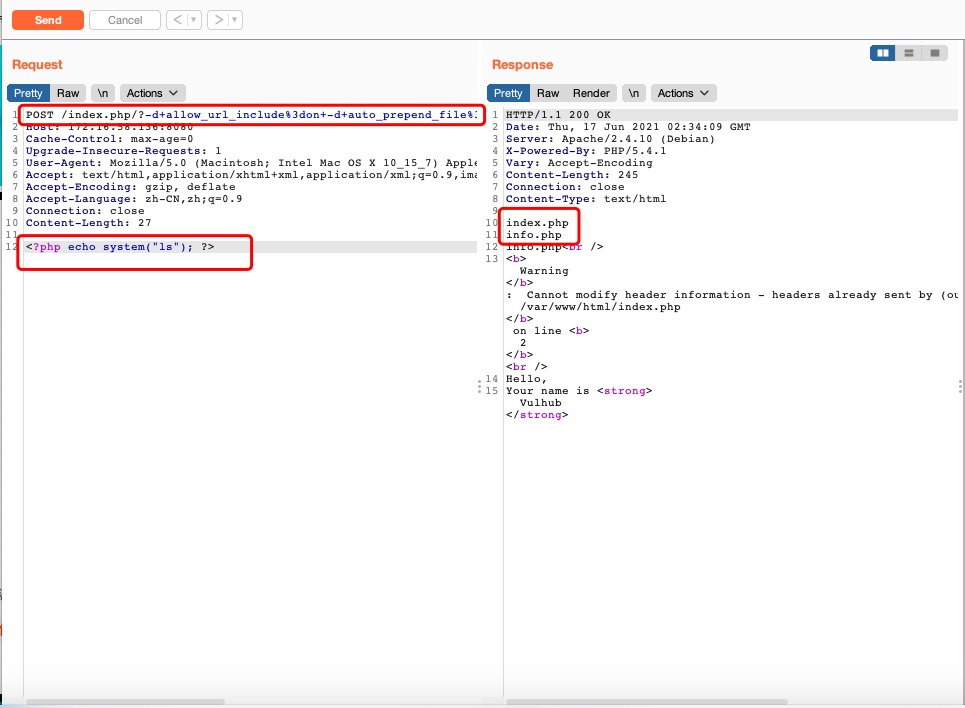The height and width of the screenshot is (708, 965).
Task: Click the Vulhub text in response
Action: pyautogui.click(x=540, y=403)
